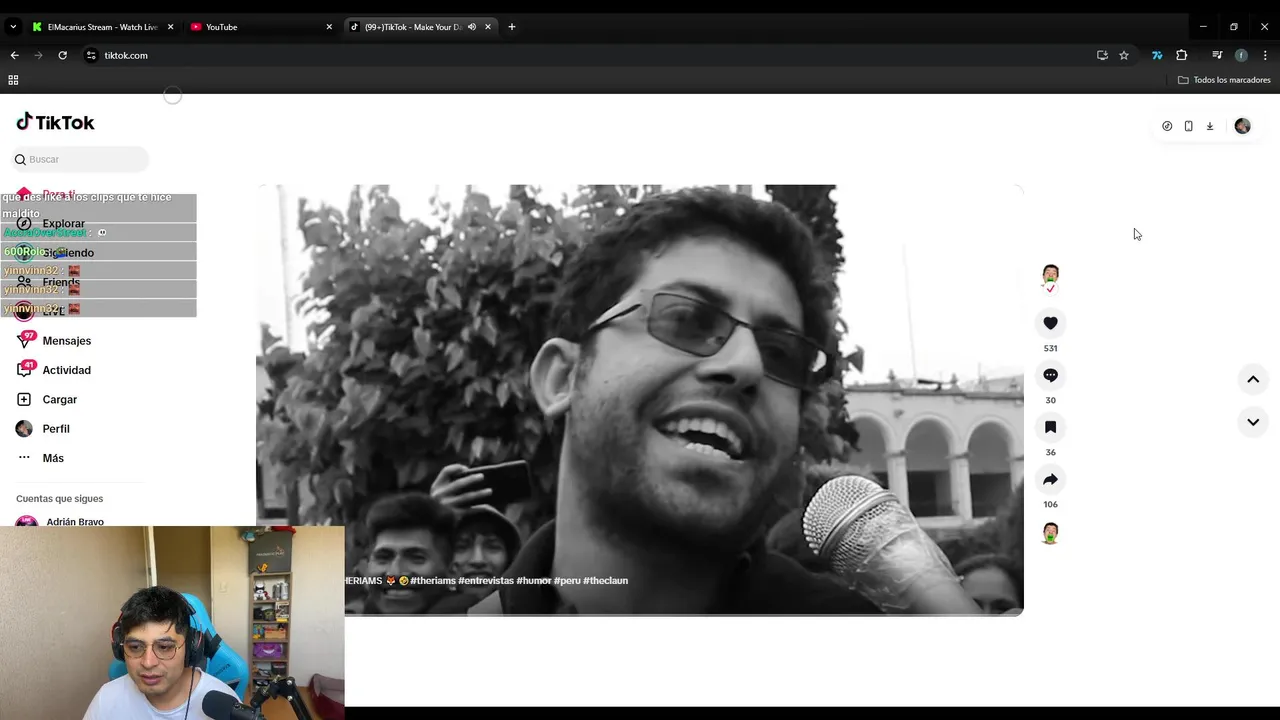Click the #theclaun hashtag in caption
Screen dimensions: 1280x720
tap(605, 580)
